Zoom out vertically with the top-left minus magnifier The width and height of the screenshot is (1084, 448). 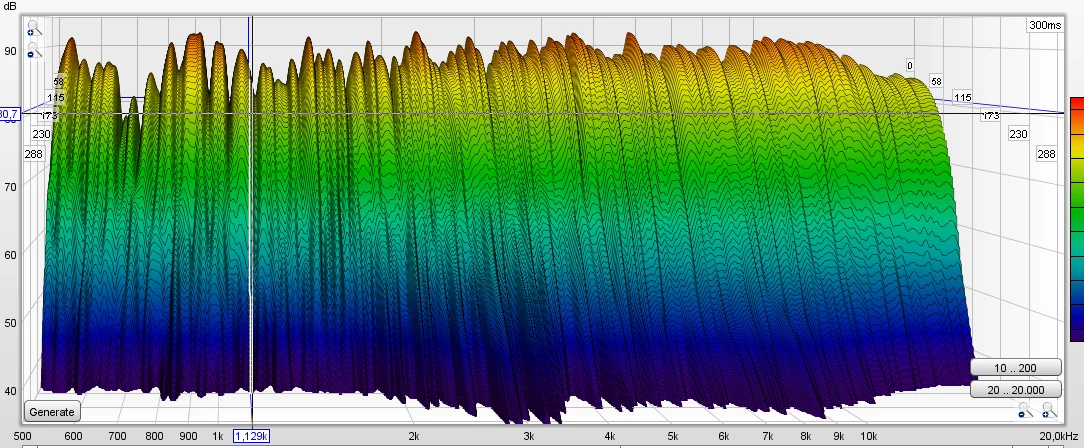click(x=34, y=50)
